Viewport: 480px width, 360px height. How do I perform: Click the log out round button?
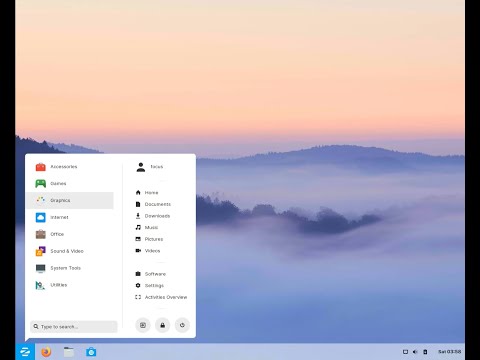pos(143,325)
